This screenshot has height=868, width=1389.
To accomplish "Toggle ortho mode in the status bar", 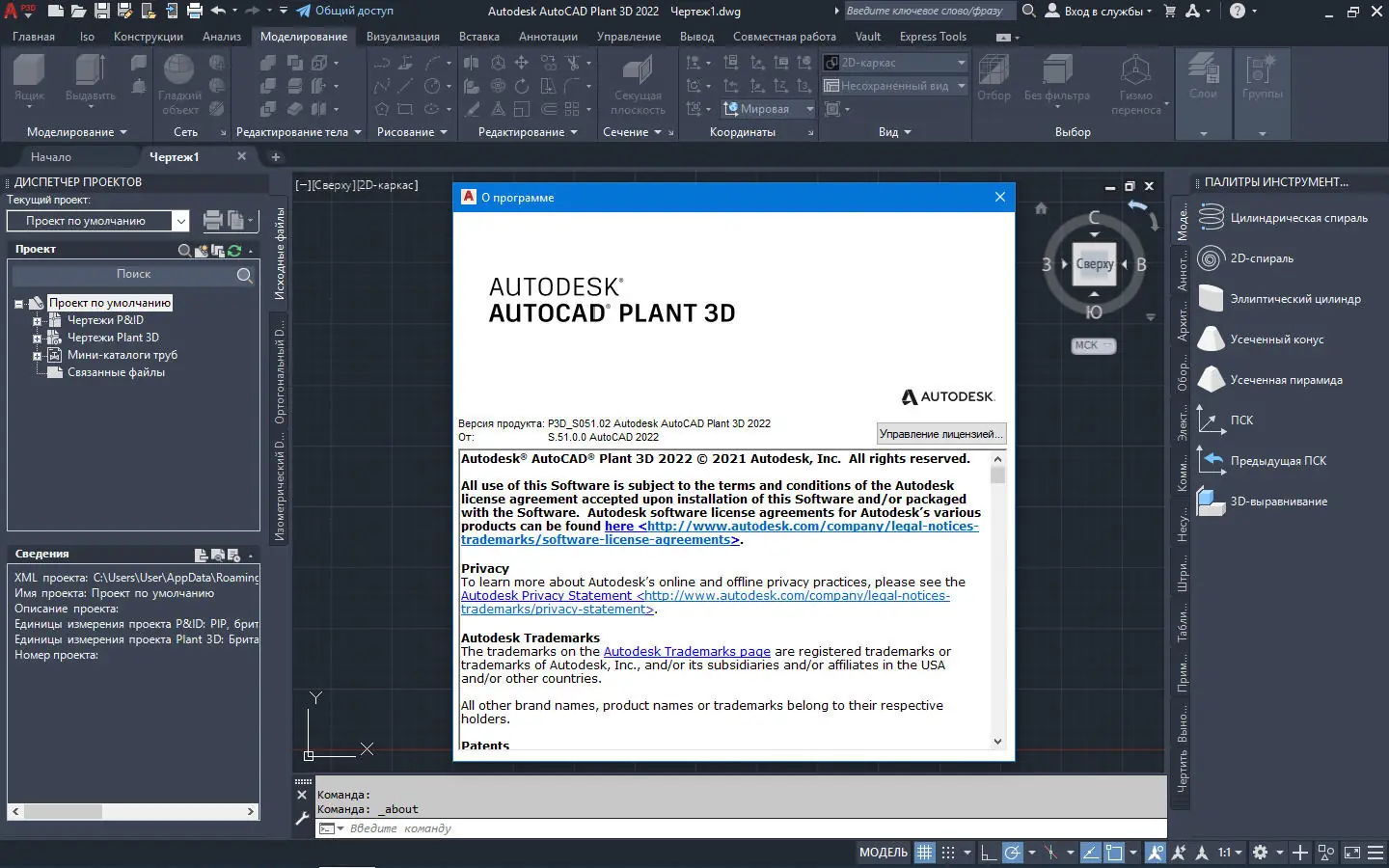I will tap(988, 853).
